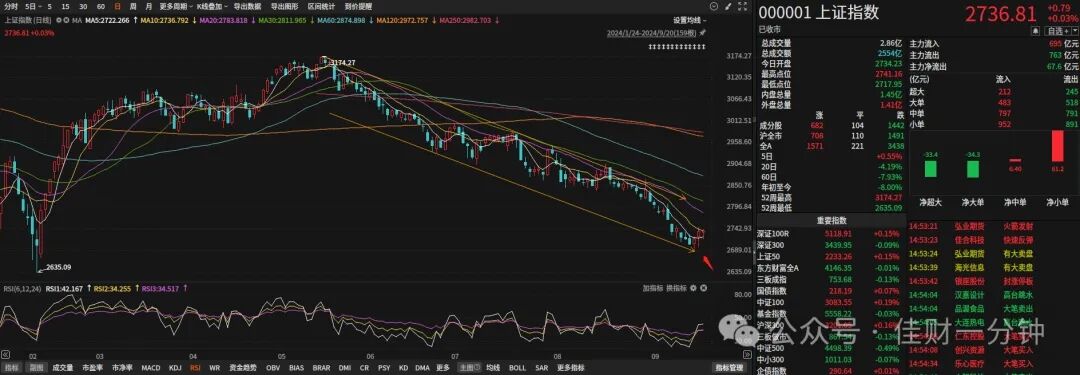Open RSI indicator settings gear icon
The width and height of the screenshot is (1080, 375).
click(693, 287)
